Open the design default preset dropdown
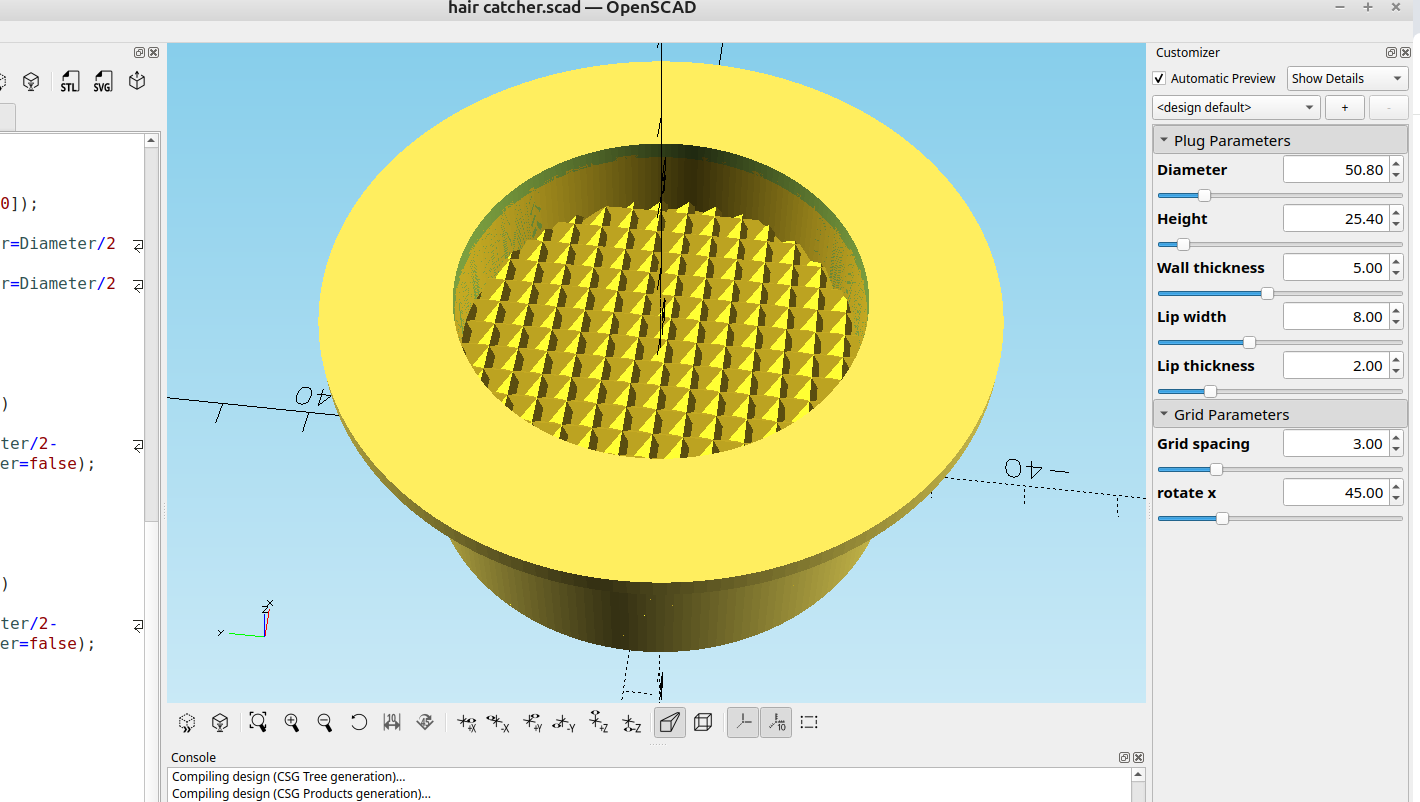This screenshot has height=802, width=1420. click(x=1236, y=107)
